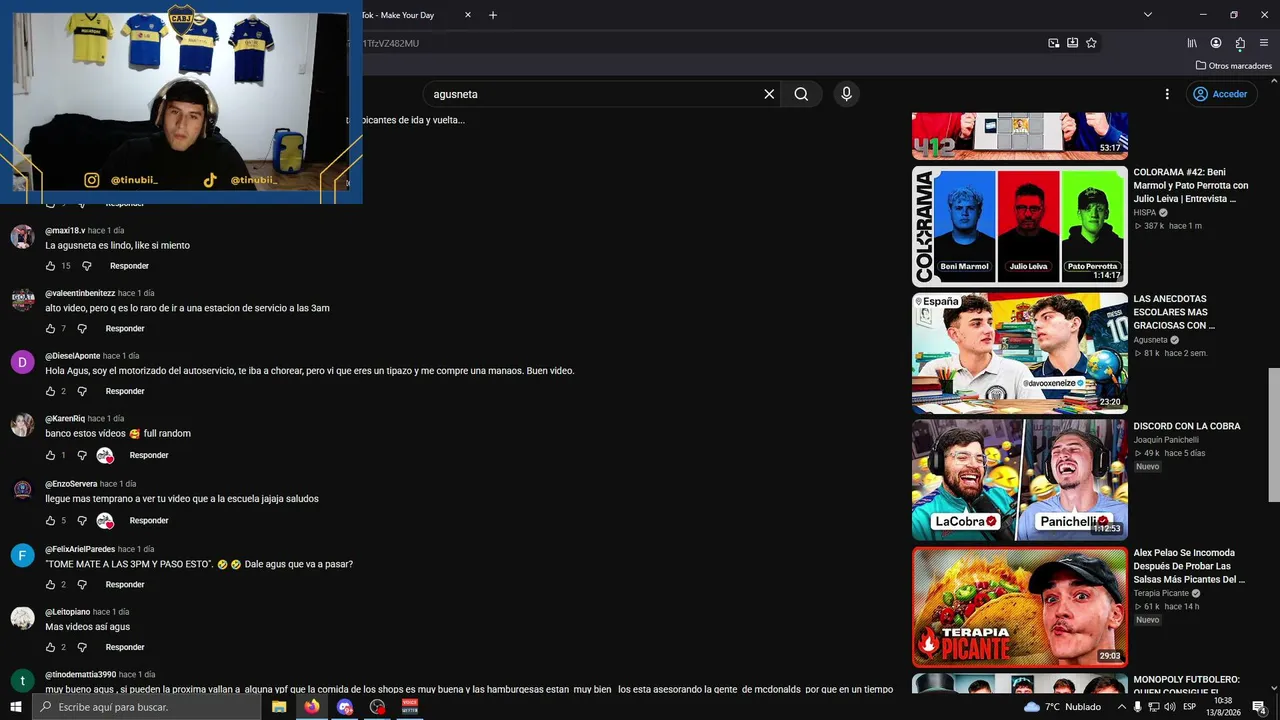Open YouTube settings three-dot menu

[x=1166, y=94]
